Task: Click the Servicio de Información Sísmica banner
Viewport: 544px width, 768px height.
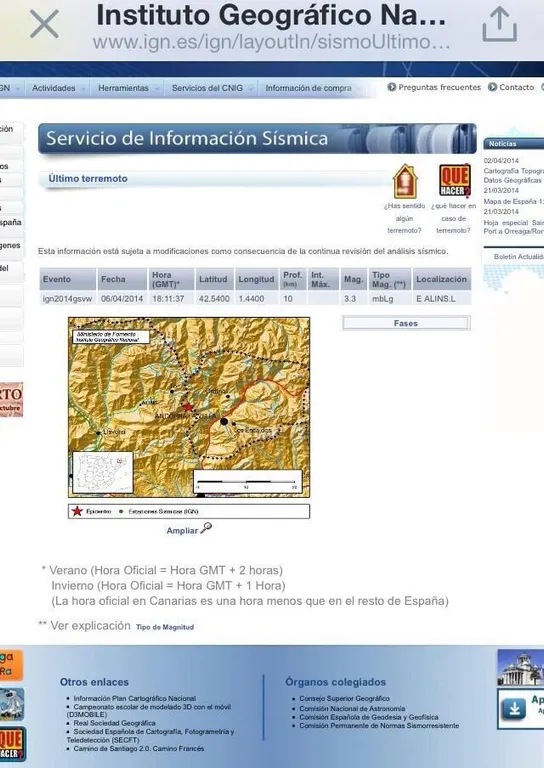Action: click(x=257, y=139)
